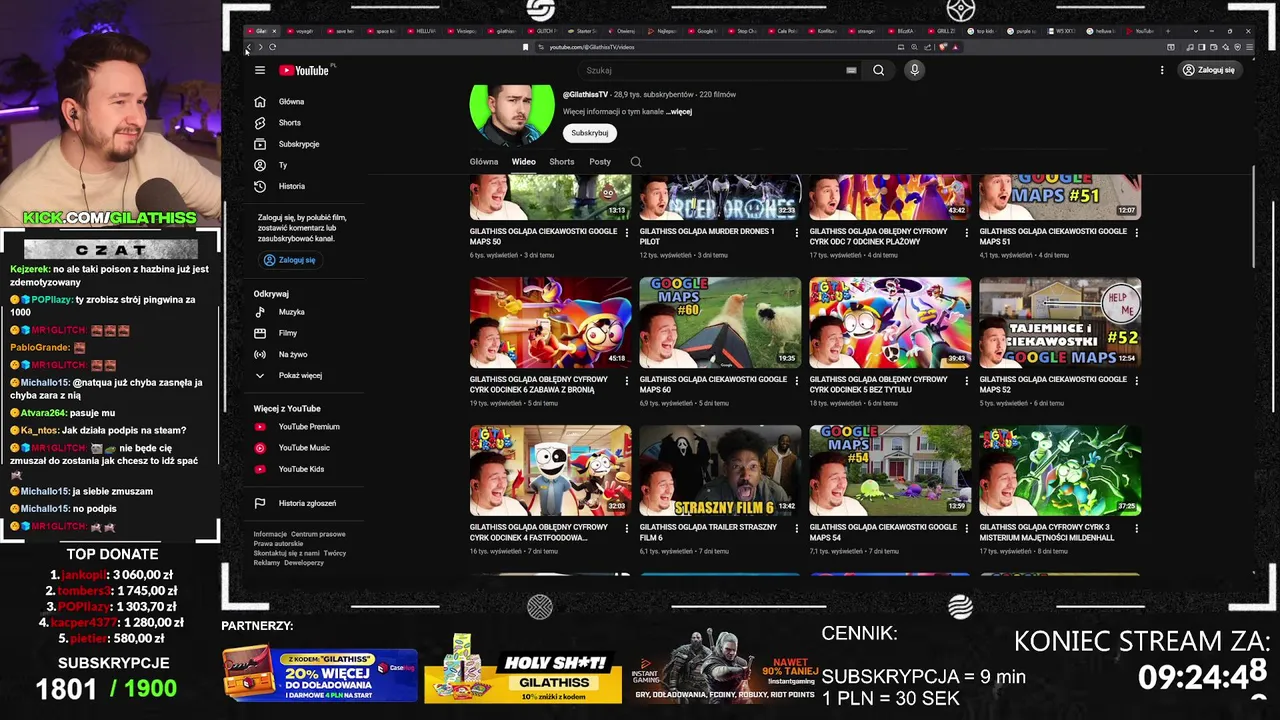The width and height of the screenshot is (1280, 720).
Task: Click the GilathissTV channel avatar
Action: pos(512,115)
